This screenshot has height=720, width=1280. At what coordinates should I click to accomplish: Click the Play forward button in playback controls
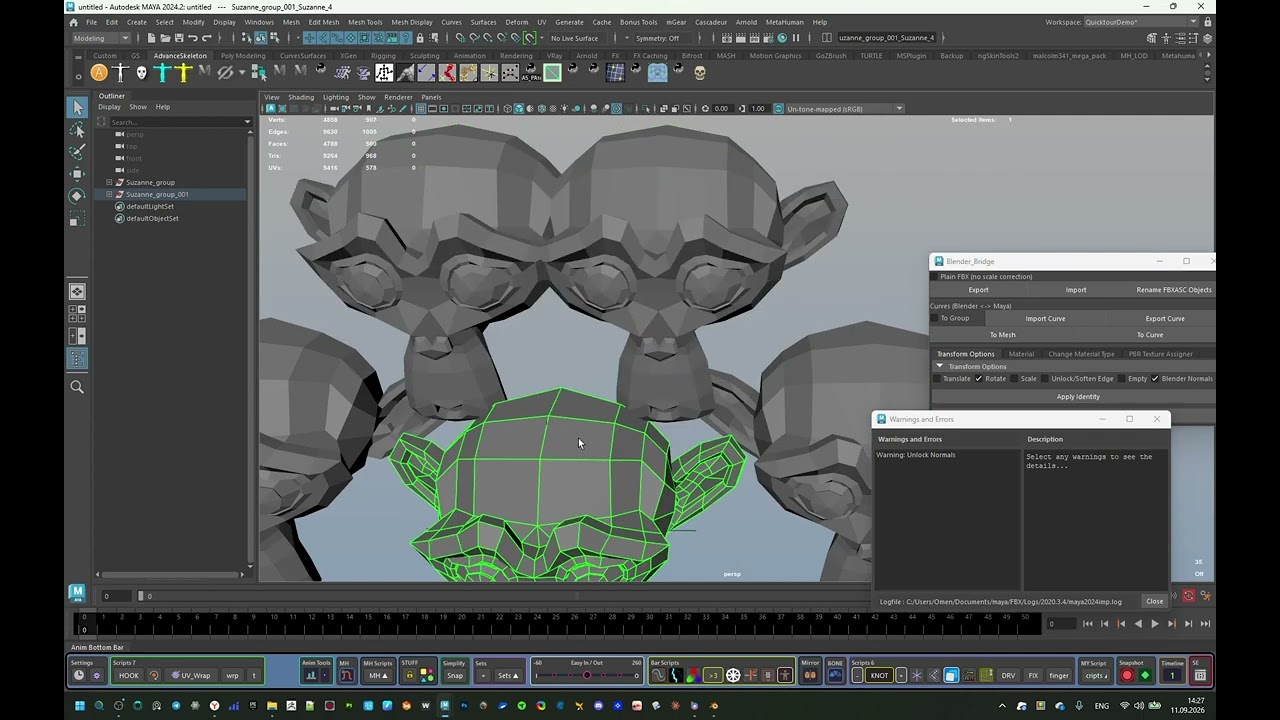click(x=1155, y=624)
